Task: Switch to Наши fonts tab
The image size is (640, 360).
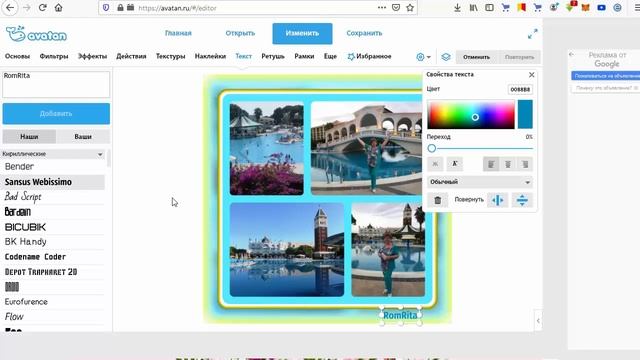Action: click(x=29, y=137)
